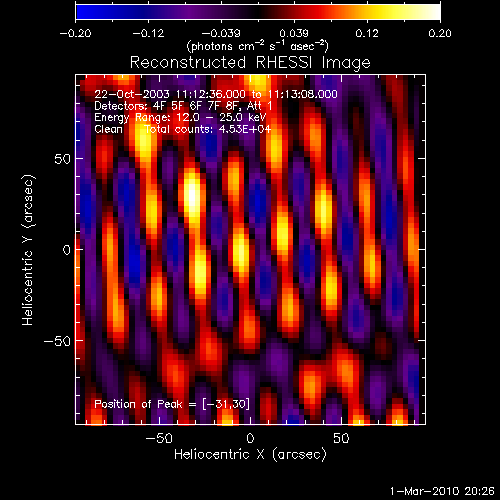Click the 'Reconstructed RHESSI Image' title
The width and height of the screenshot is (500, 500).
[250, 63]
